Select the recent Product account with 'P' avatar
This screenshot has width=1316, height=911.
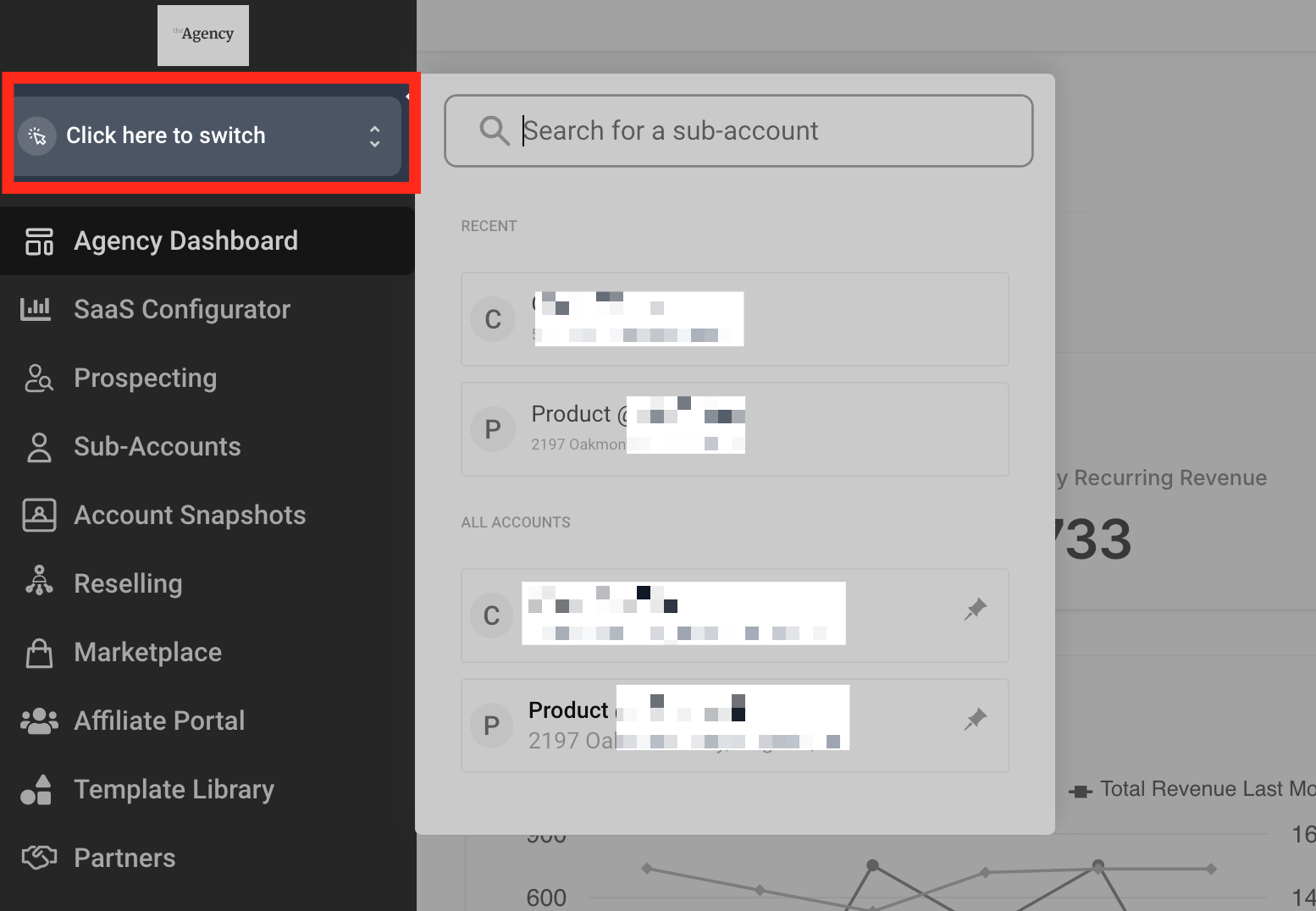pos(733,429)
